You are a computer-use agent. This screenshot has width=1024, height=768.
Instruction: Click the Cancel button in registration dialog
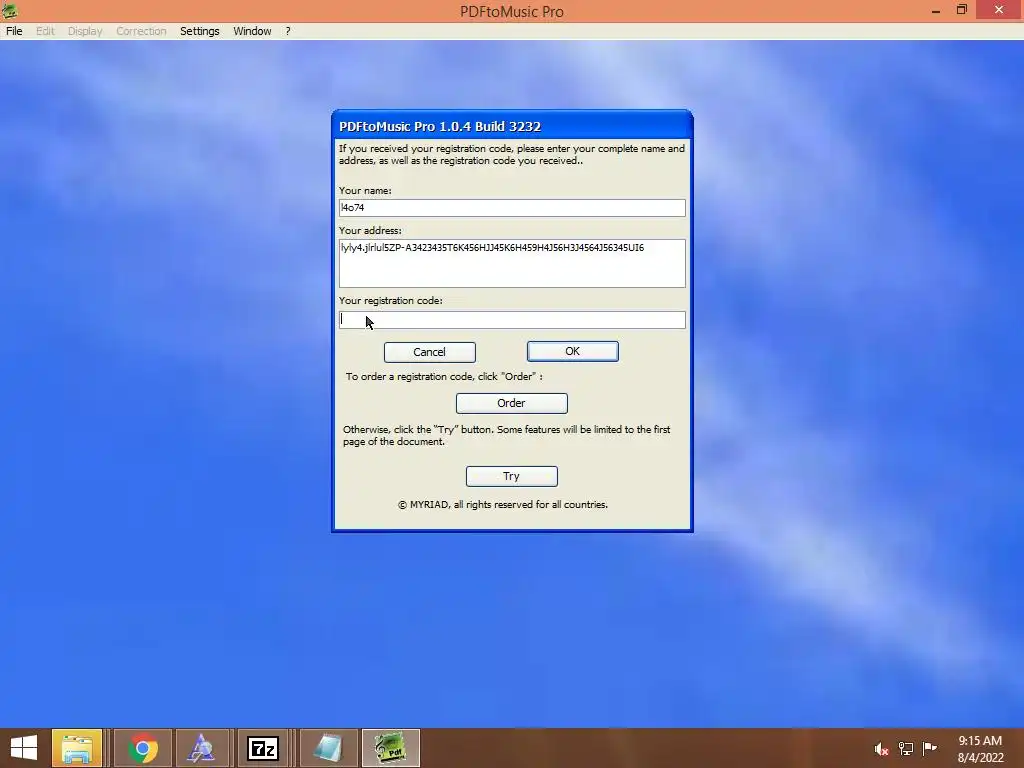coord(429,352)
